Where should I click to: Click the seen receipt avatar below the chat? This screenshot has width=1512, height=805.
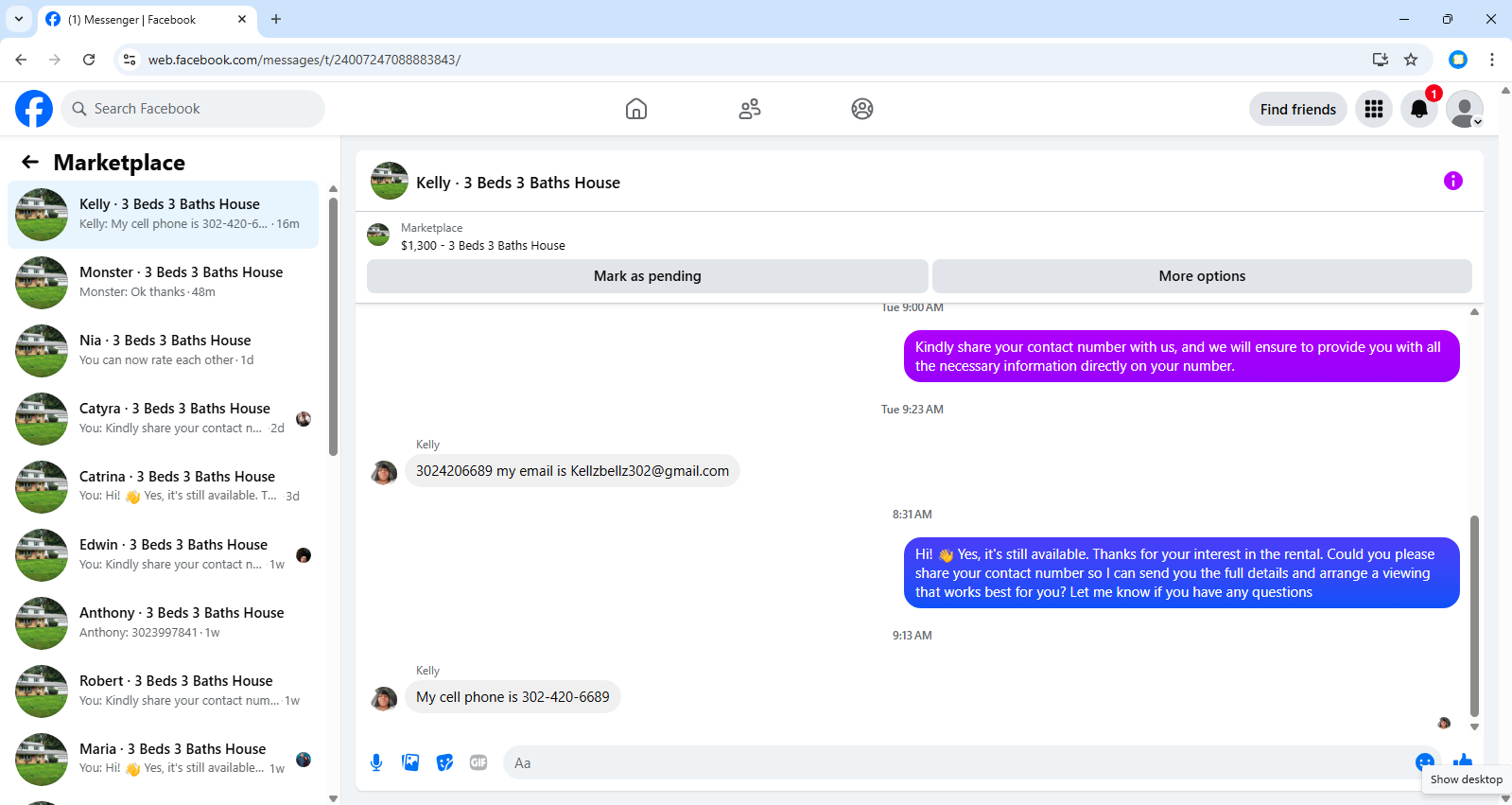1444,723
